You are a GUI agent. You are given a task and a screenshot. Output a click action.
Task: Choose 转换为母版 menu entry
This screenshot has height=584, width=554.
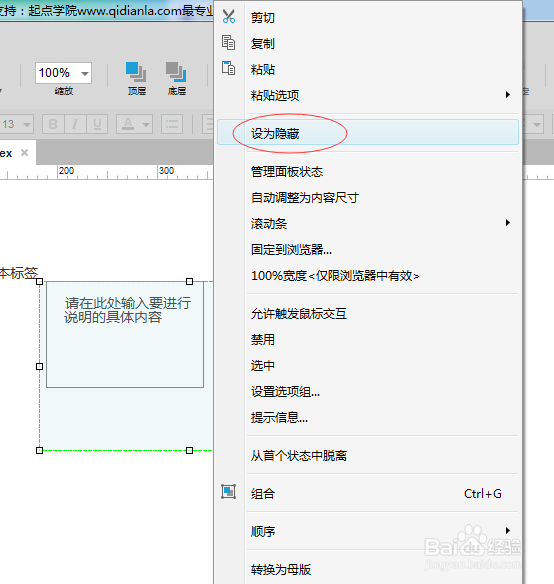pyautogui.click(x=368, y=569)
